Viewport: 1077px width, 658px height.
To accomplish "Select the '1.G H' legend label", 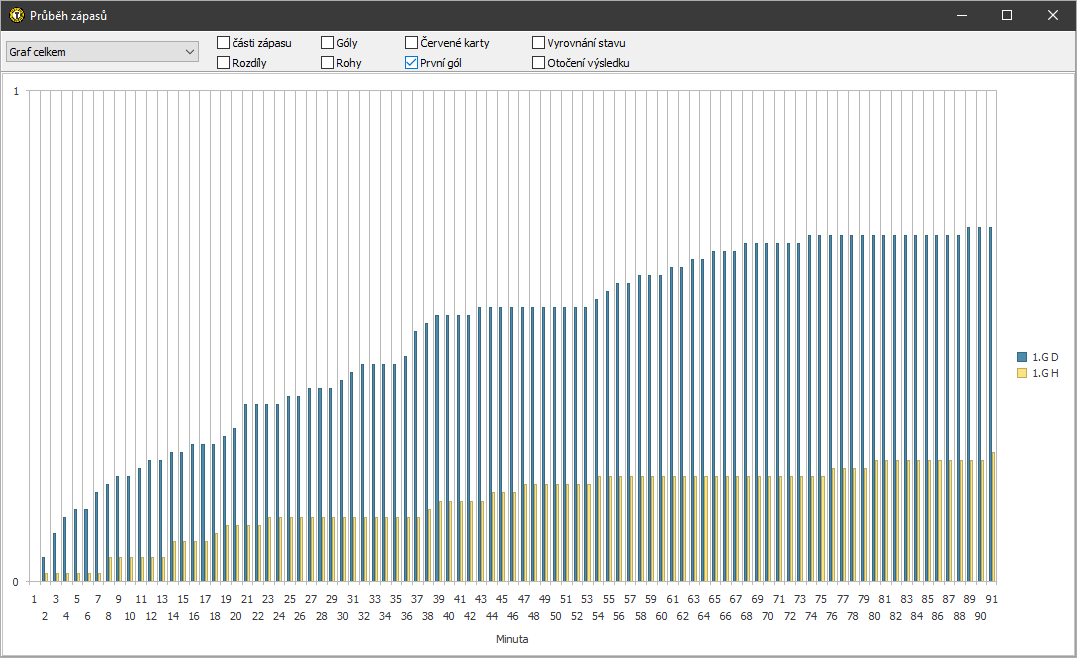I will 1045,373.
